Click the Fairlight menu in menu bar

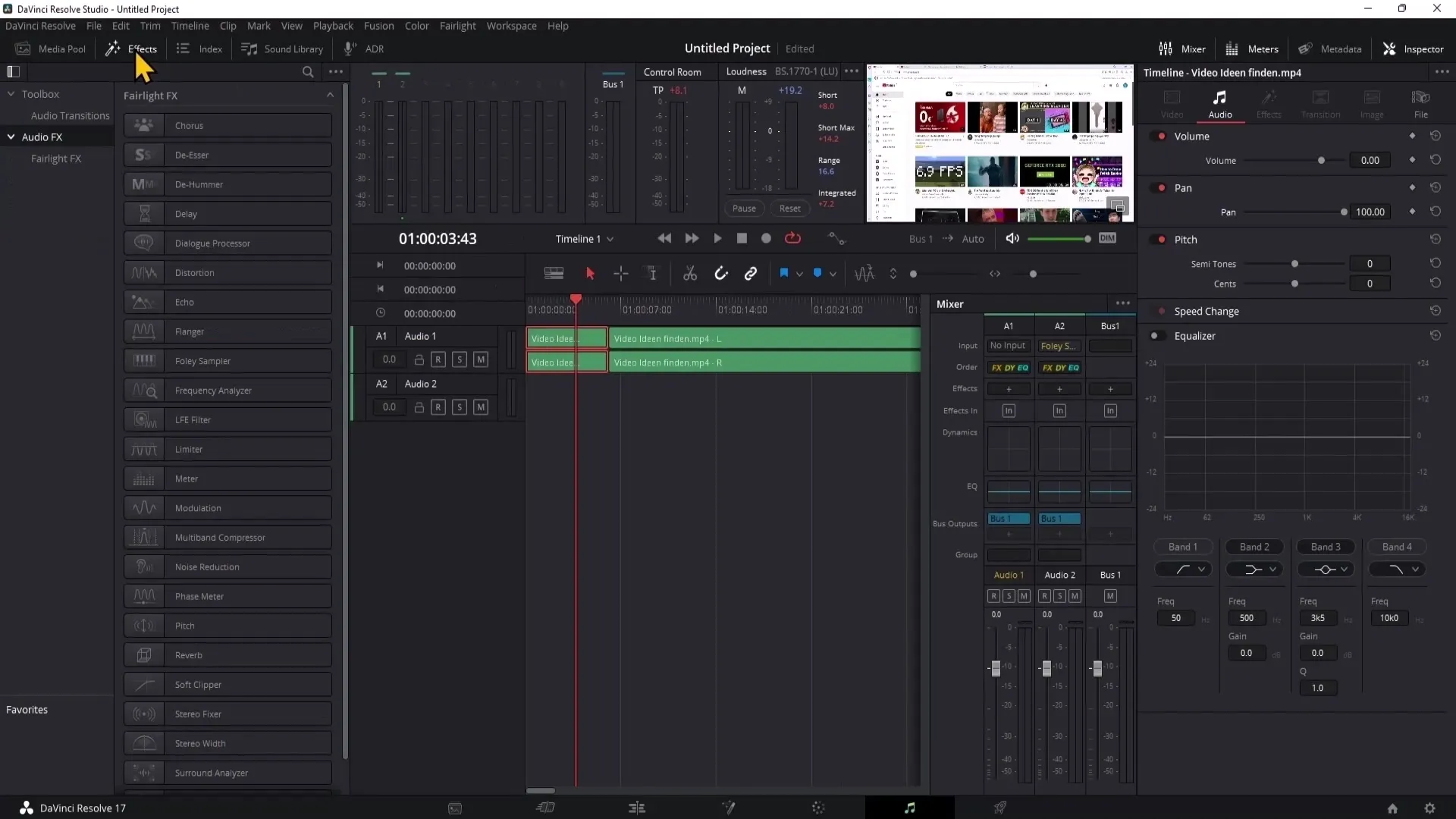[457, 25]
